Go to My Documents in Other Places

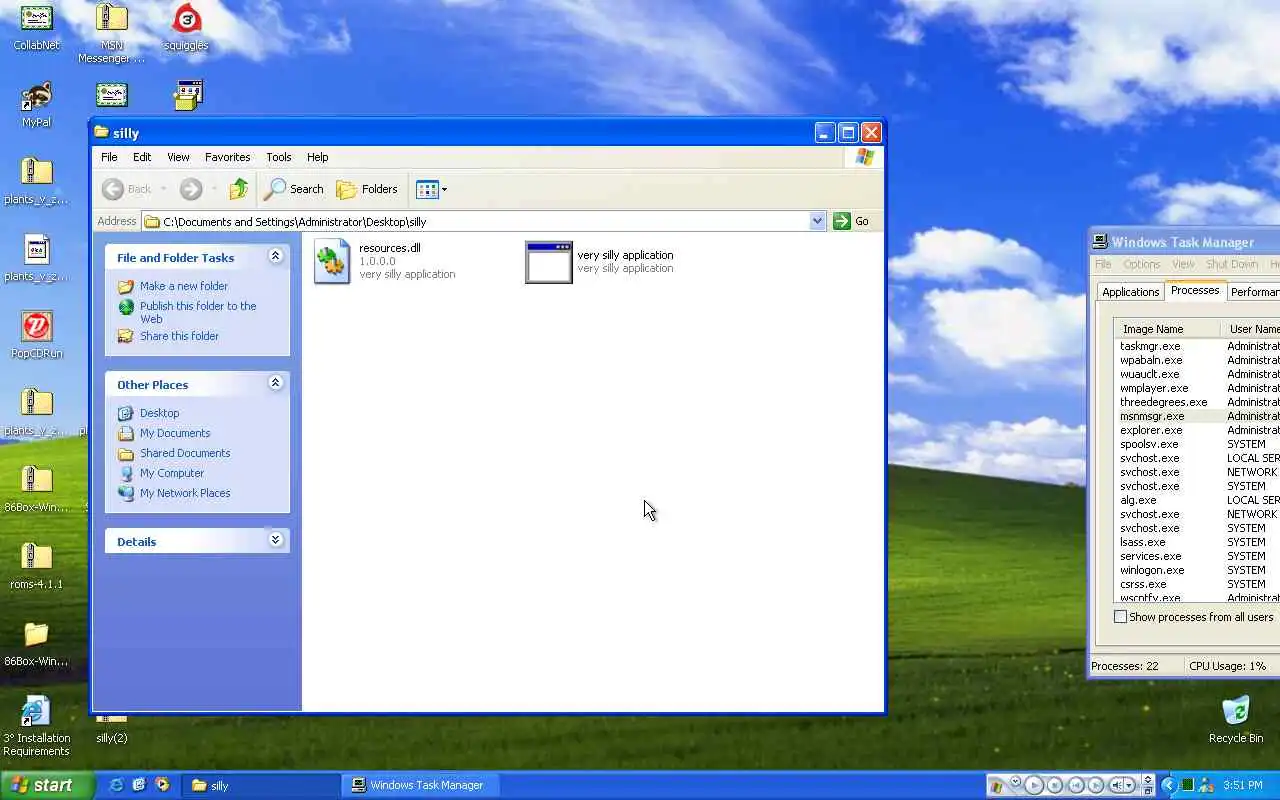(x=175, y=433)
